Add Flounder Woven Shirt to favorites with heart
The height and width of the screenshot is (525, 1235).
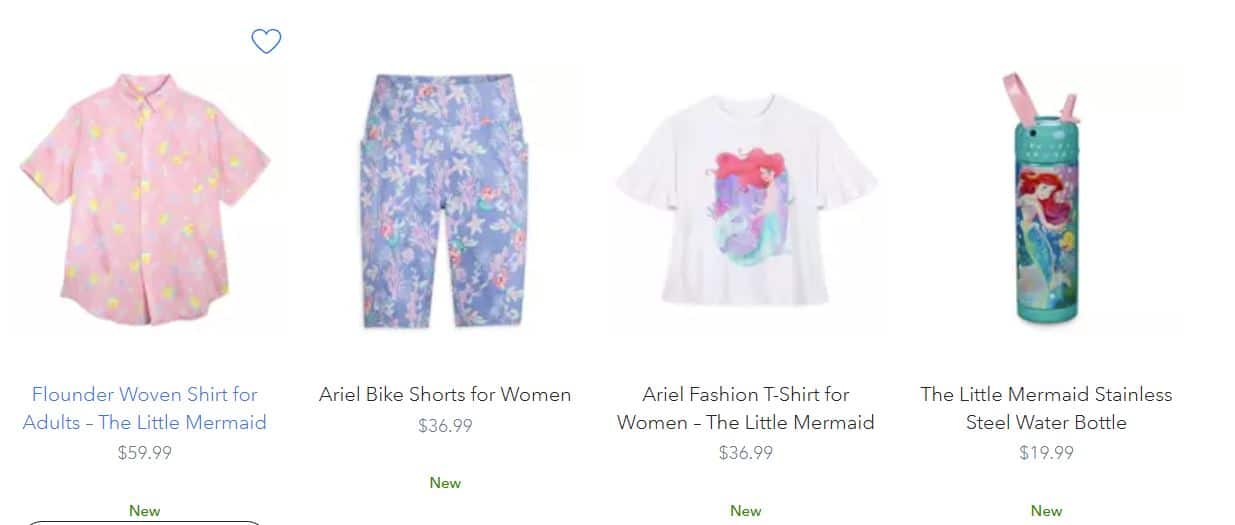(x=266, y=41)
